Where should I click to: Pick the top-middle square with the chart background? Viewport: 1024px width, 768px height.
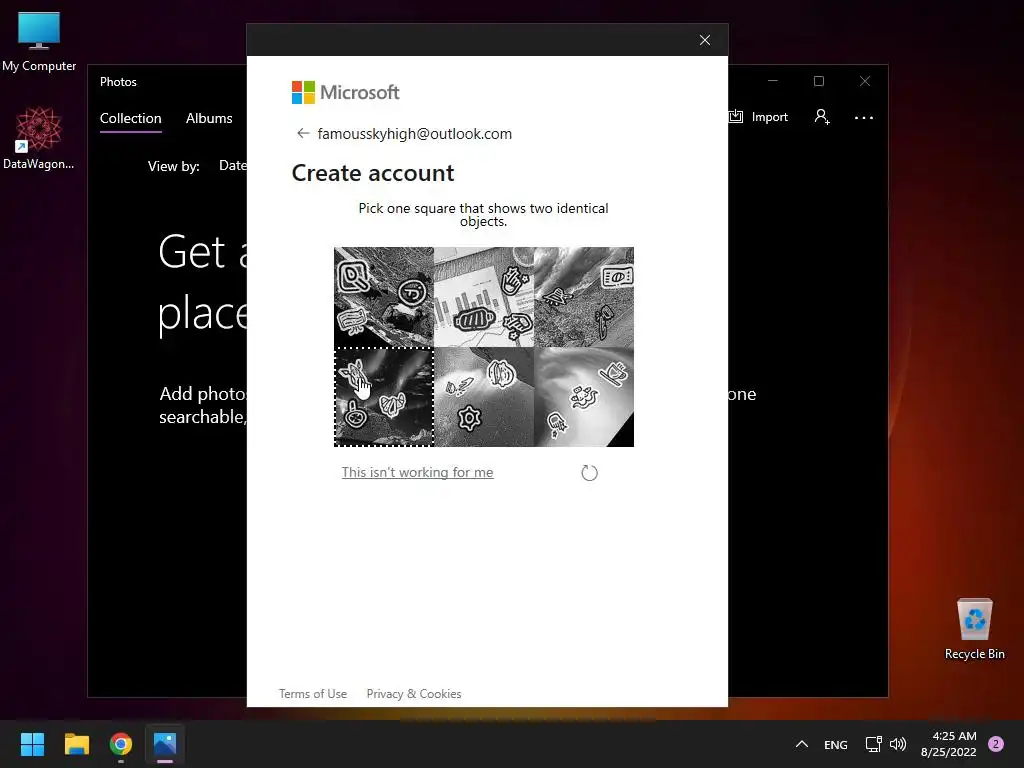(484, 296)
